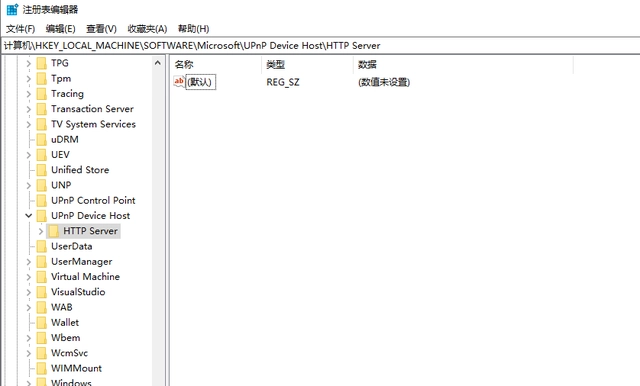Click the Unified Store folder icon
This screenshot has height=386, width=640.
click(42, 170)
